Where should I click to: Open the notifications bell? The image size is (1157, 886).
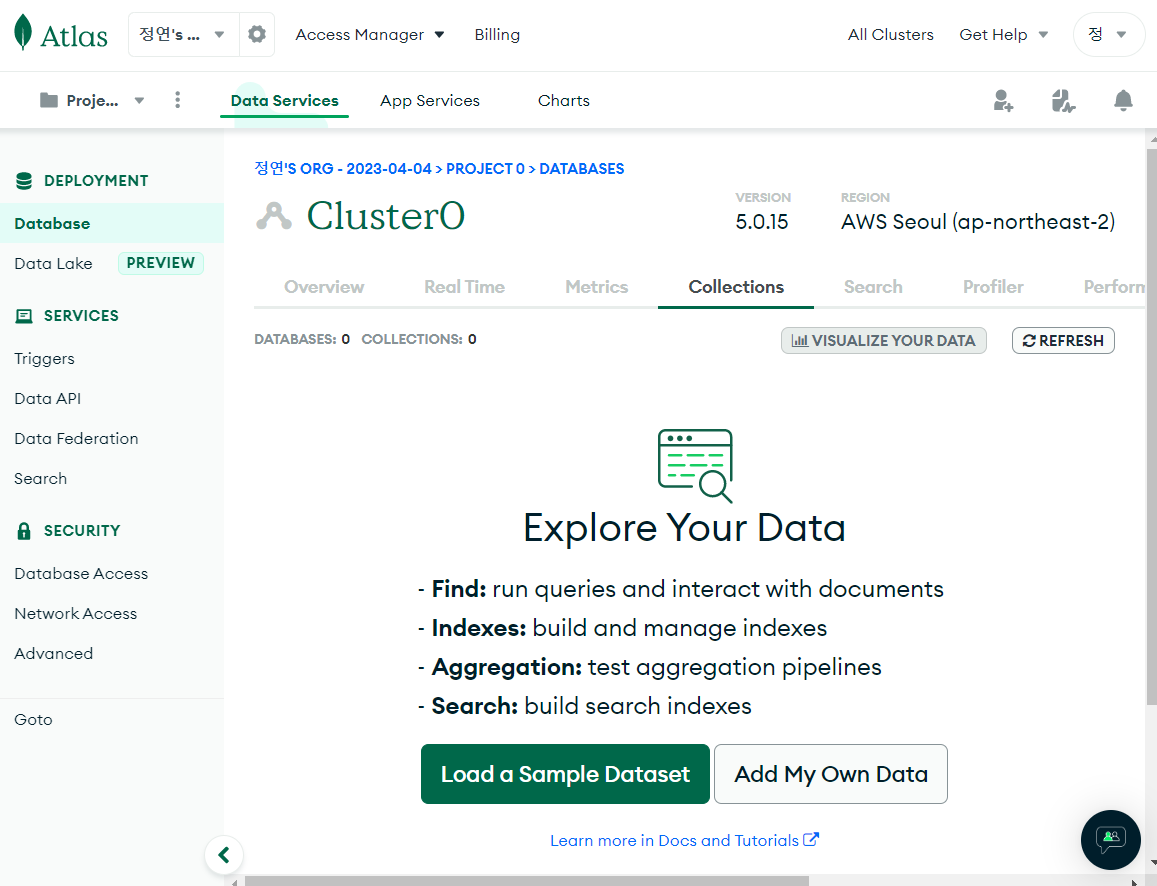[x=1122, y=100]
